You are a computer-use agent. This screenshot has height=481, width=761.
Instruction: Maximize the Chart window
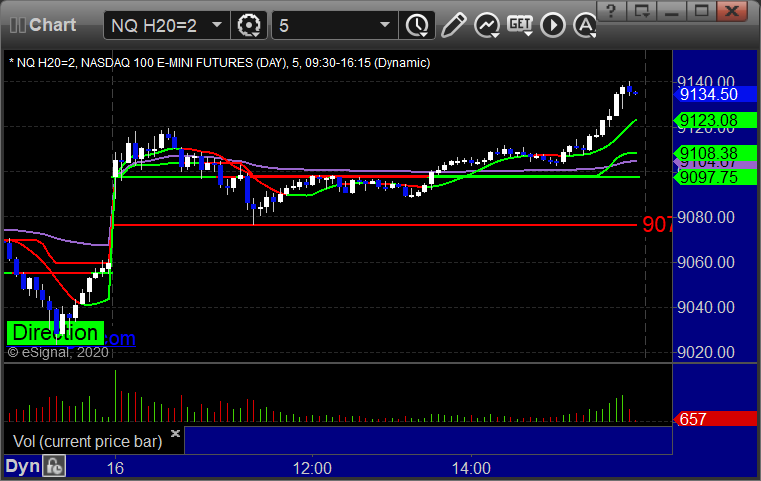pos(701,11)
